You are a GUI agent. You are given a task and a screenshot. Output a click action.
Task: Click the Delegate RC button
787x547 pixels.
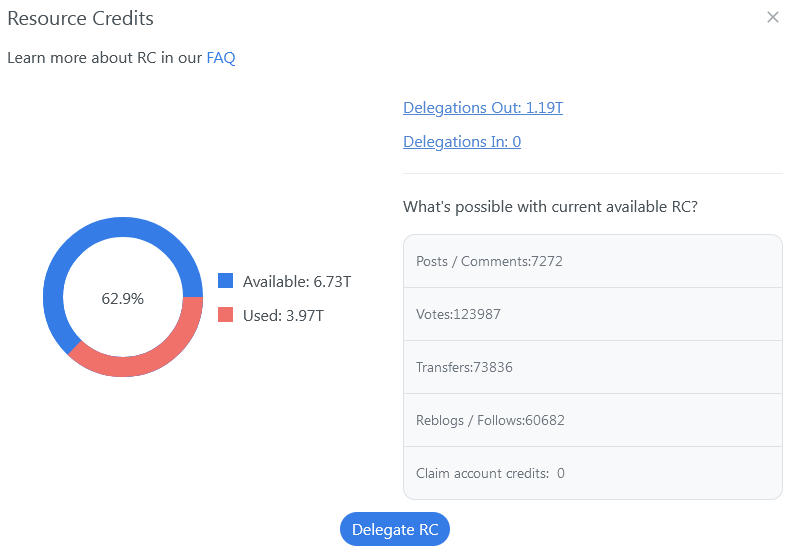pyautogui.click(x=395, y=529)
